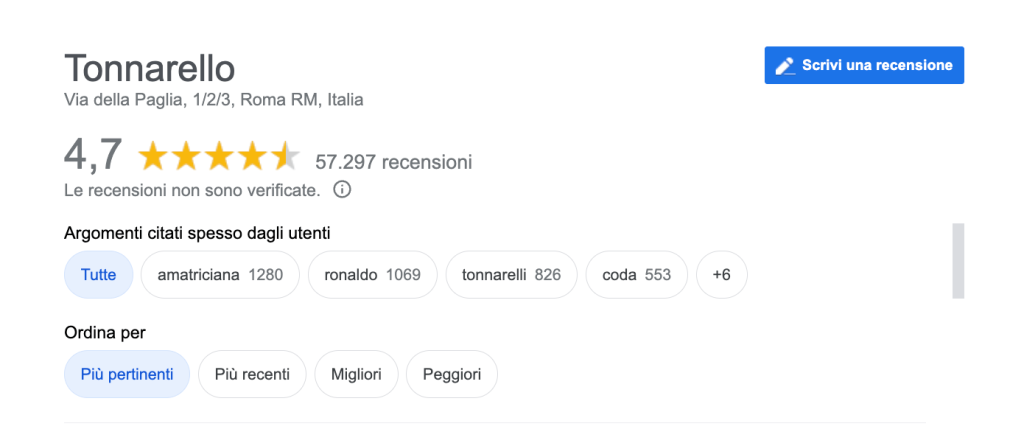Click the third gold rating star
The image size is (1024, 432).
click(x=219, y=157)
